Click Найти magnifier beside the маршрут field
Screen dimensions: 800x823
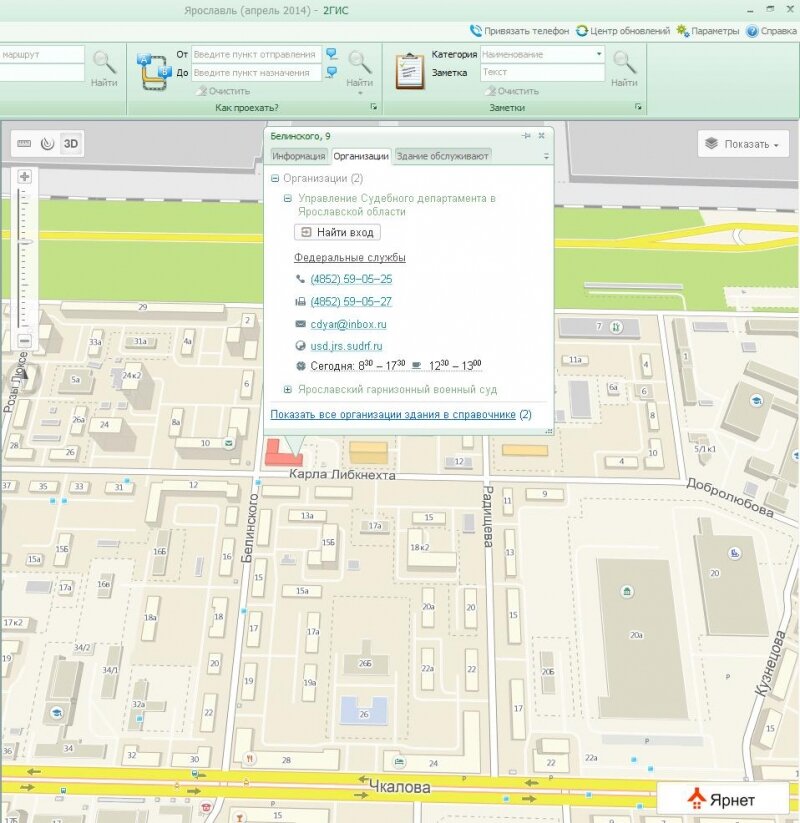pyautogui.click(x=104, y=68)
